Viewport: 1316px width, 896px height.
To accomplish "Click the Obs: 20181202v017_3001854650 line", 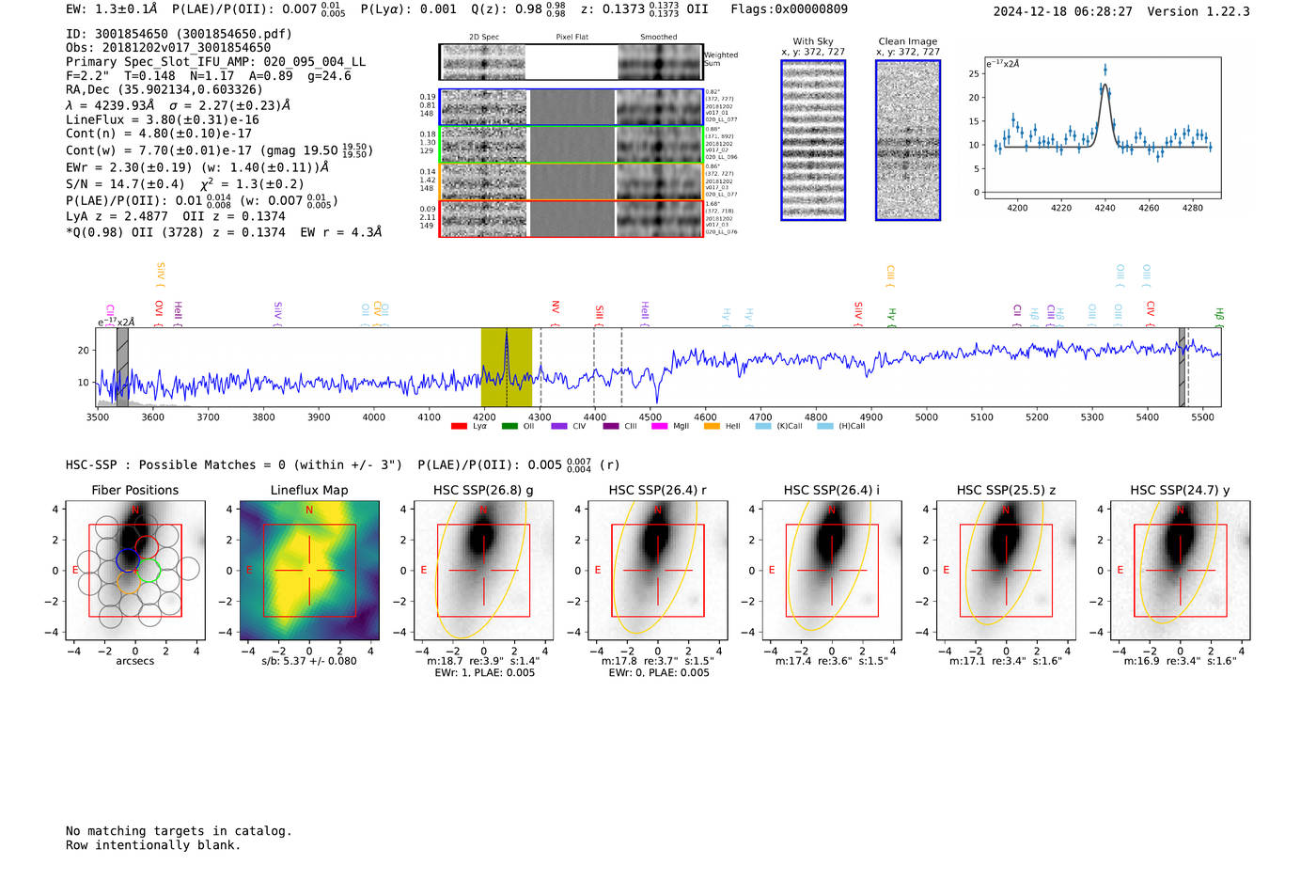I will (168, 48).
